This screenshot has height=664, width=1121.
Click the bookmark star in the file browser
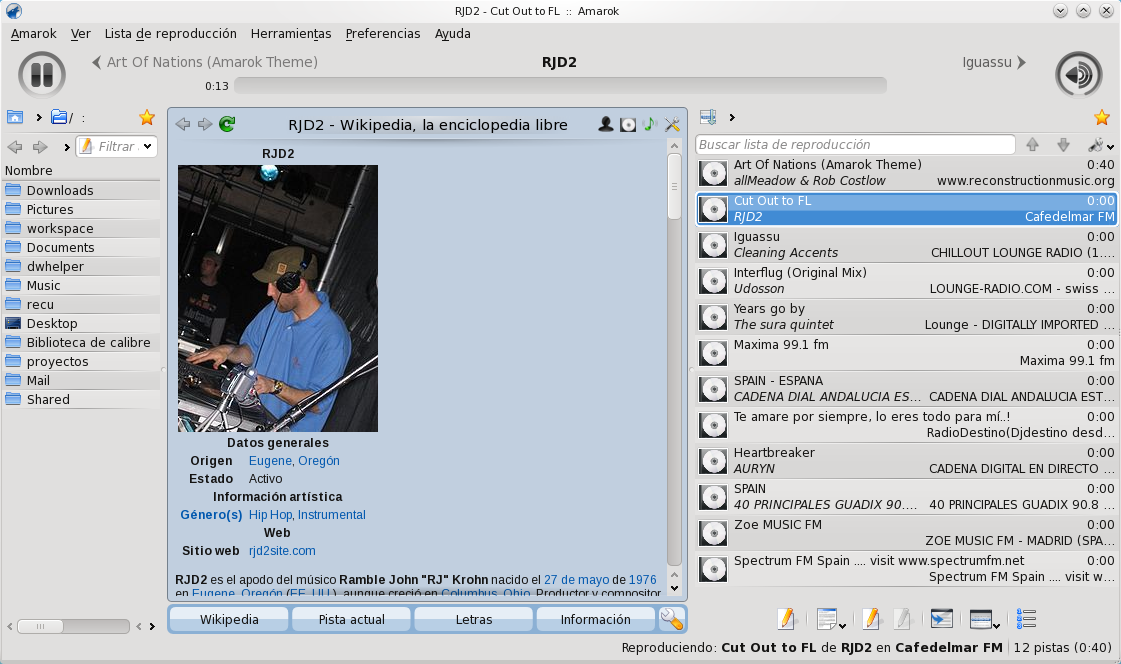[147, 117]
